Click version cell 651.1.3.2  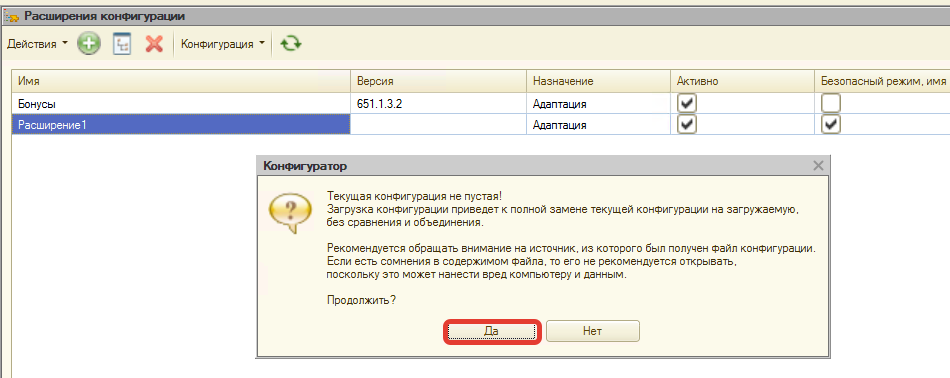[439, 104]
